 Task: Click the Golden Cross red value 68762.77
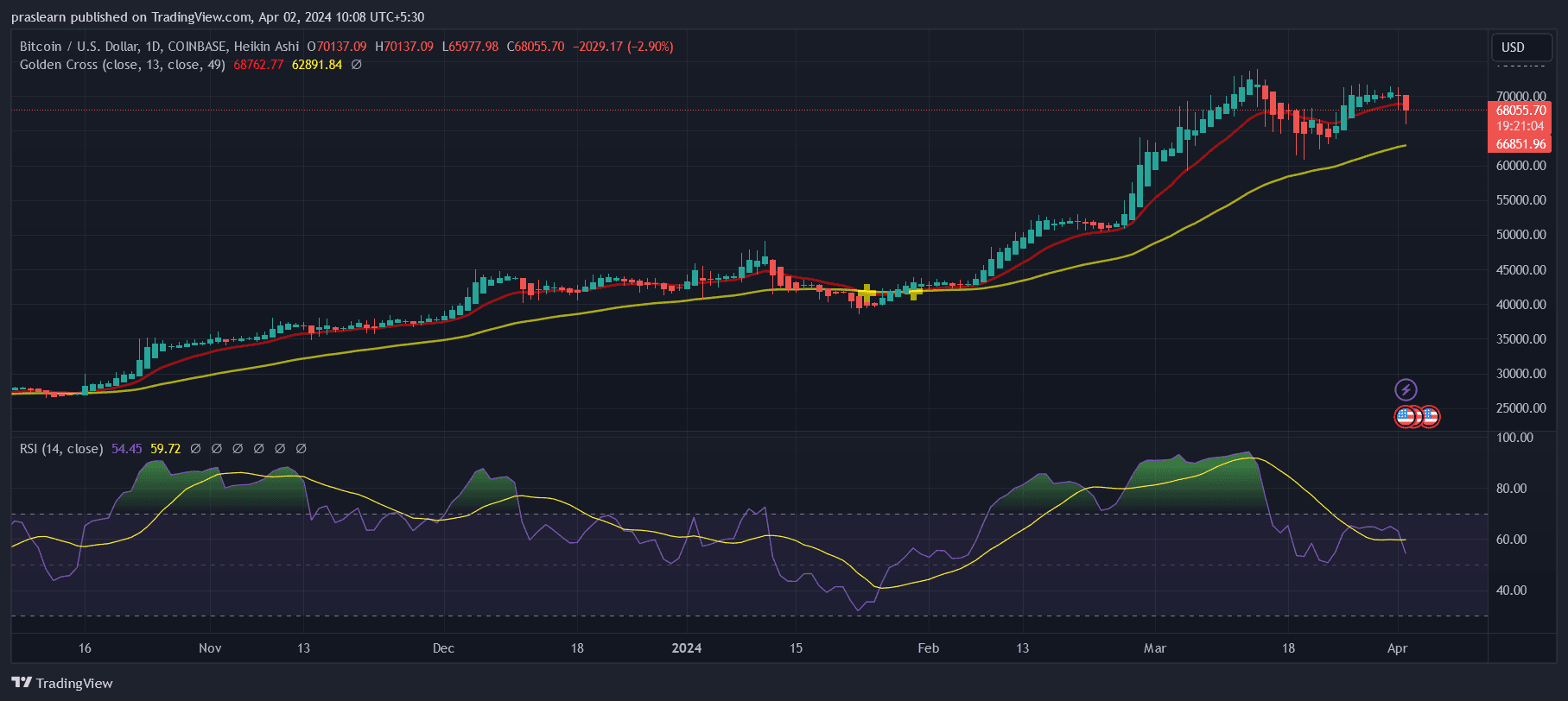tap(258, 65)
